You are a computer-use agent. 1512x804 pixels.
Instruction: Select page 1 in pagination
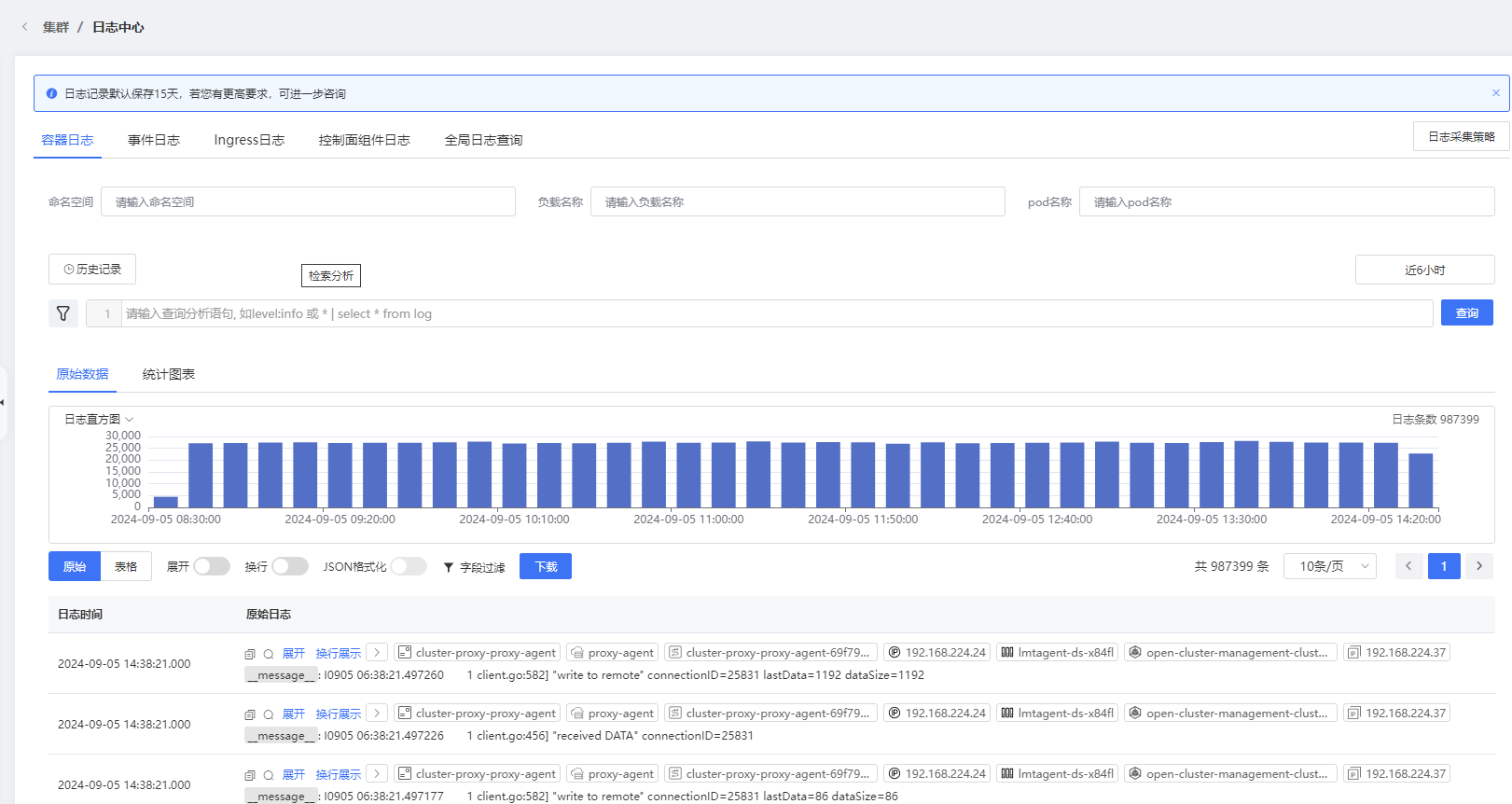pos(1444,566)
